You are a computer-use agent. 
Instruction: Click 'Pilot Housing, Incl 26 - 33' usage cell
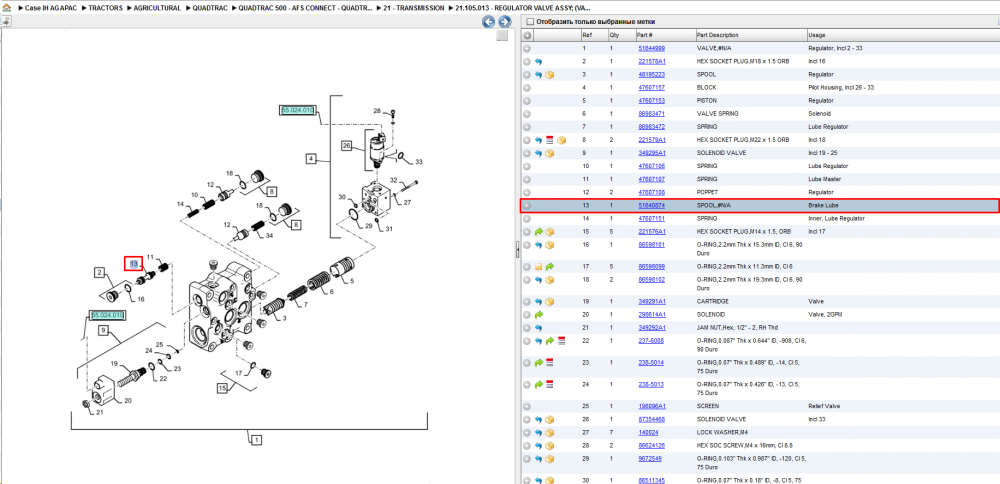[841, 87]
